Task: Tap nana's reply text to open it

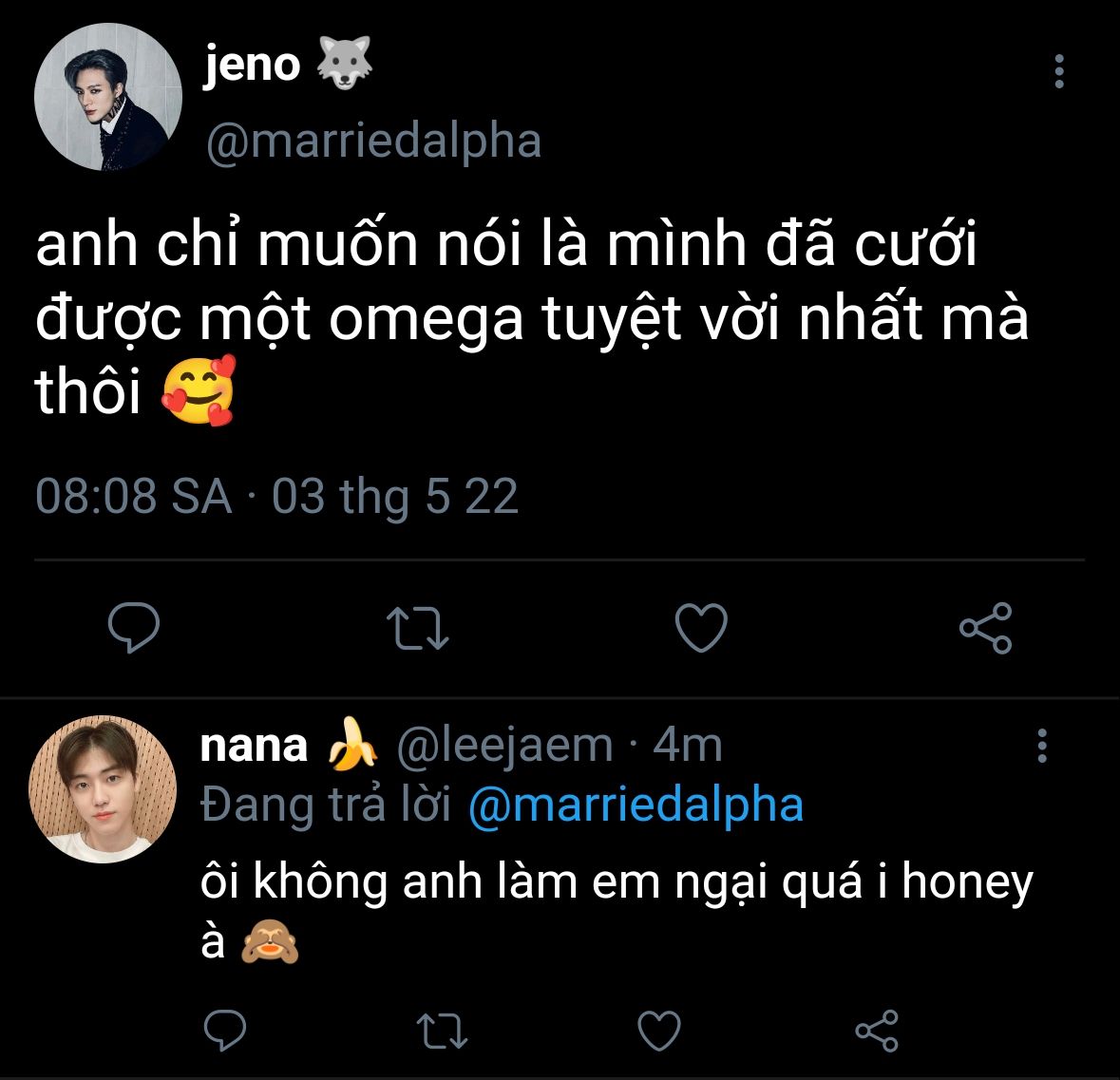Action: pos(616,883)
